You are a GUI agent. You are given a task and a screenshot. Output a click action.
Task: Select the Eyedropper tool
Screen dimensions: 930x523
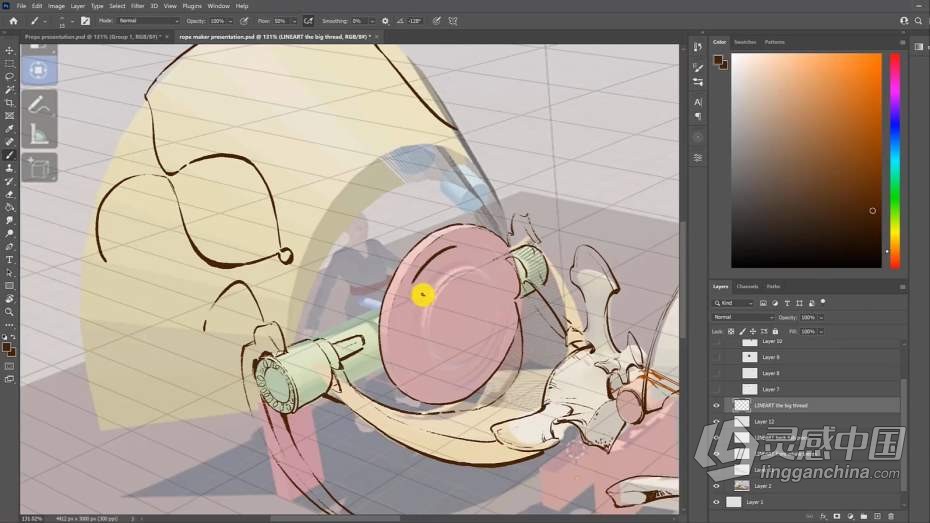coord(10,128)
